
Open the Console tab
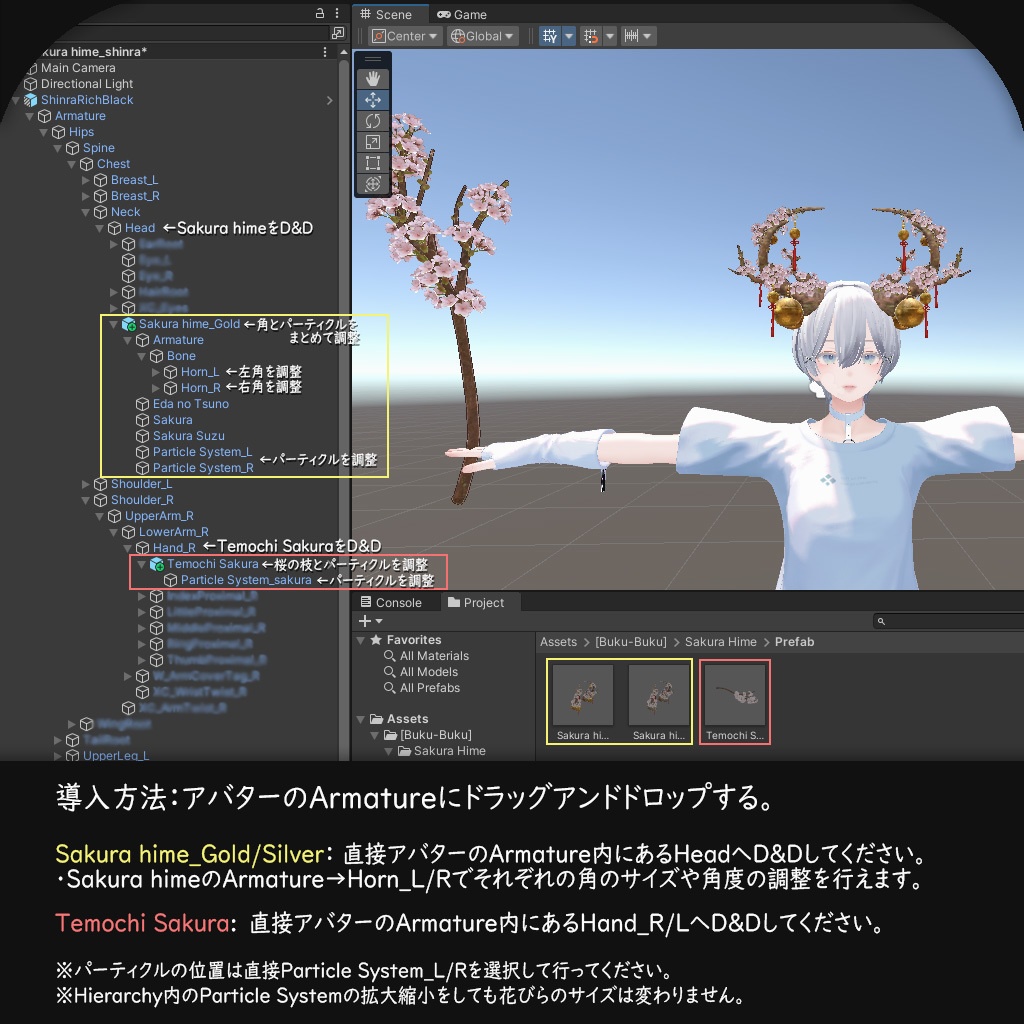click(x=397, y=602)
